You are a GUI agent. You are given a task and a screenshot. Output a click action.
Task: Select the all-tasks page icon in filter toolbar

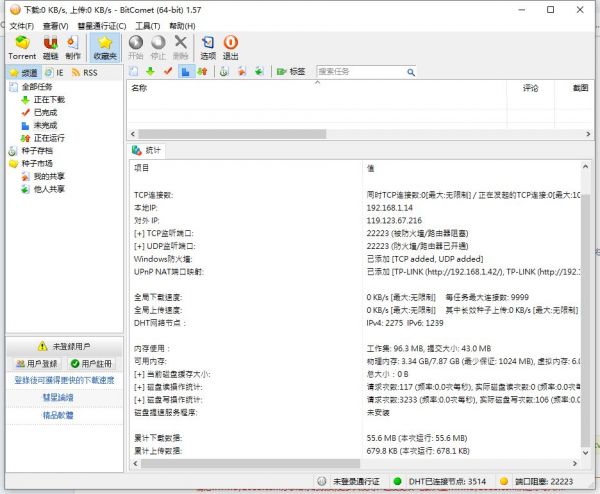tap(134, 71)
